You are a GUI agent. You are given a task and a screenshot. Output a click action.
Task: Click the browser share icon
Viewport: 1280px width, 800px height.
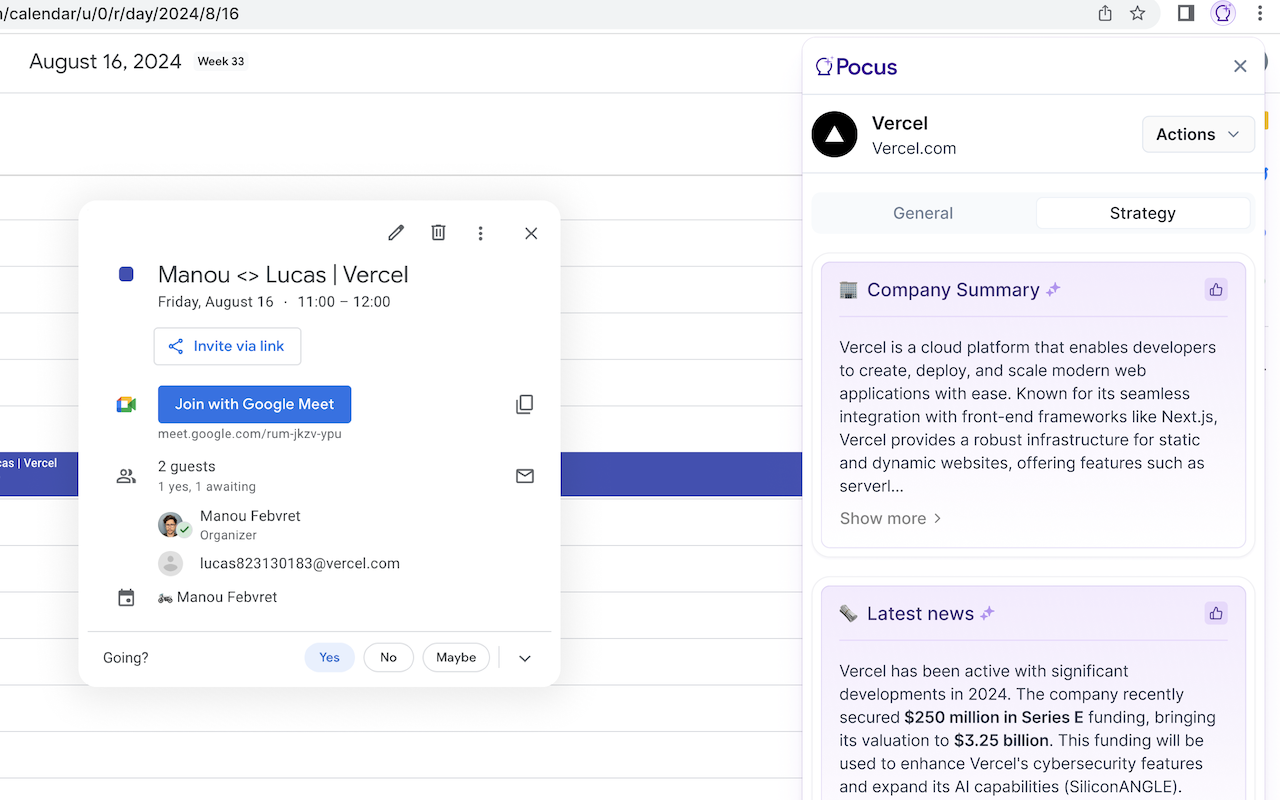point(1105,13)
